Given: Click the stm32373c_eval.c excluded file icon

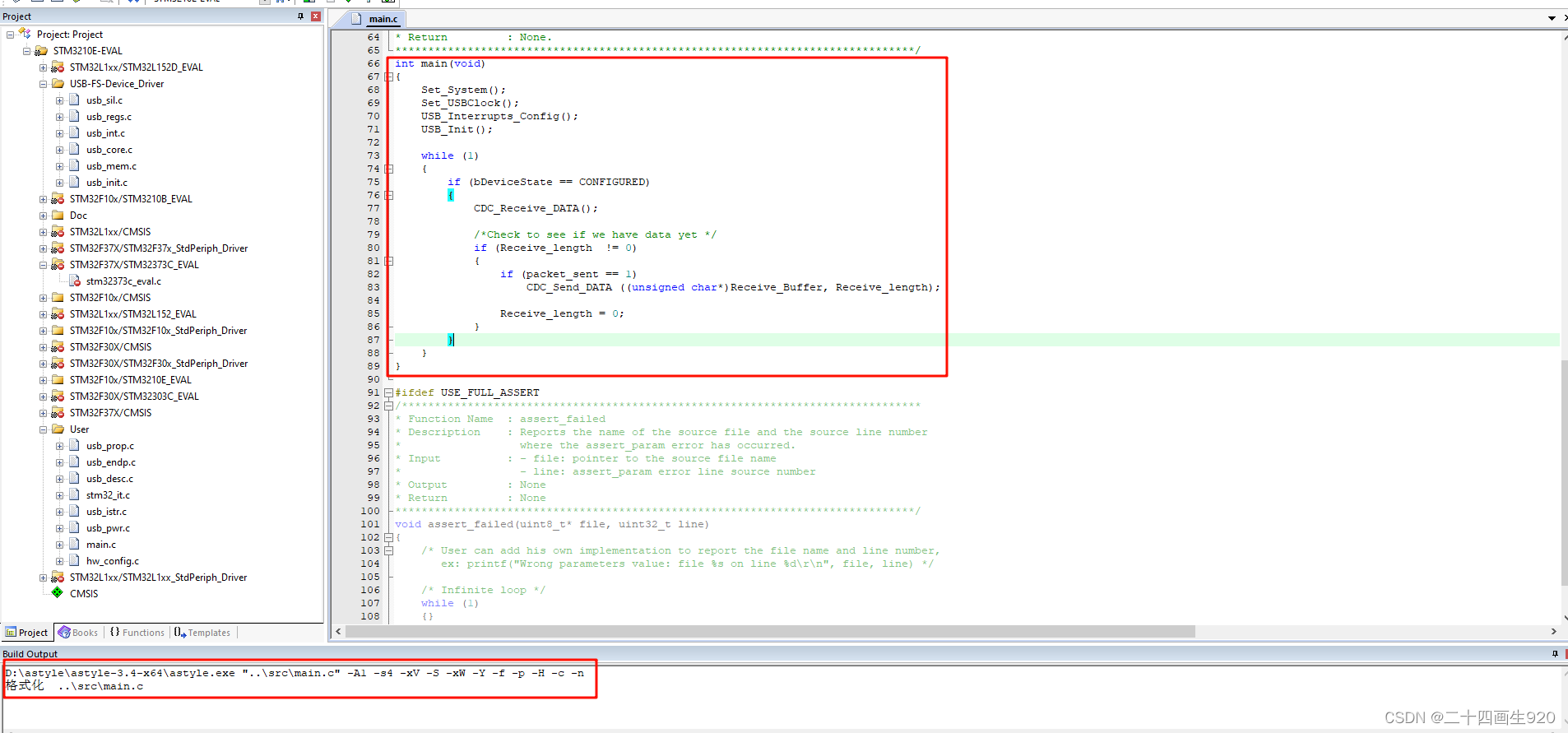Looking at the screenshot, I should pos(75,281).
